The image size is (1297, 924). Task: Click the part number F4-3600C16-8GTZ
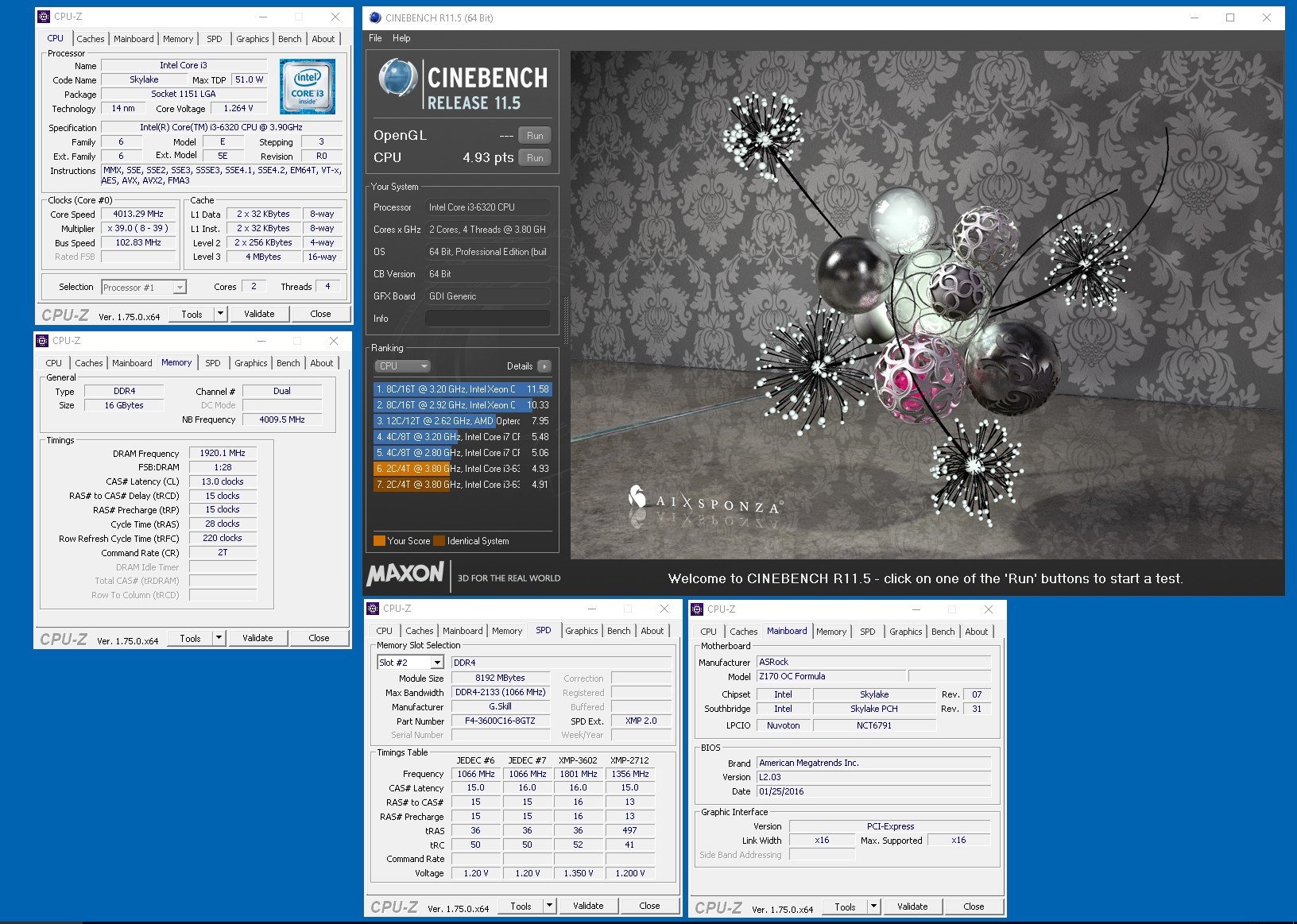point(500,721)
